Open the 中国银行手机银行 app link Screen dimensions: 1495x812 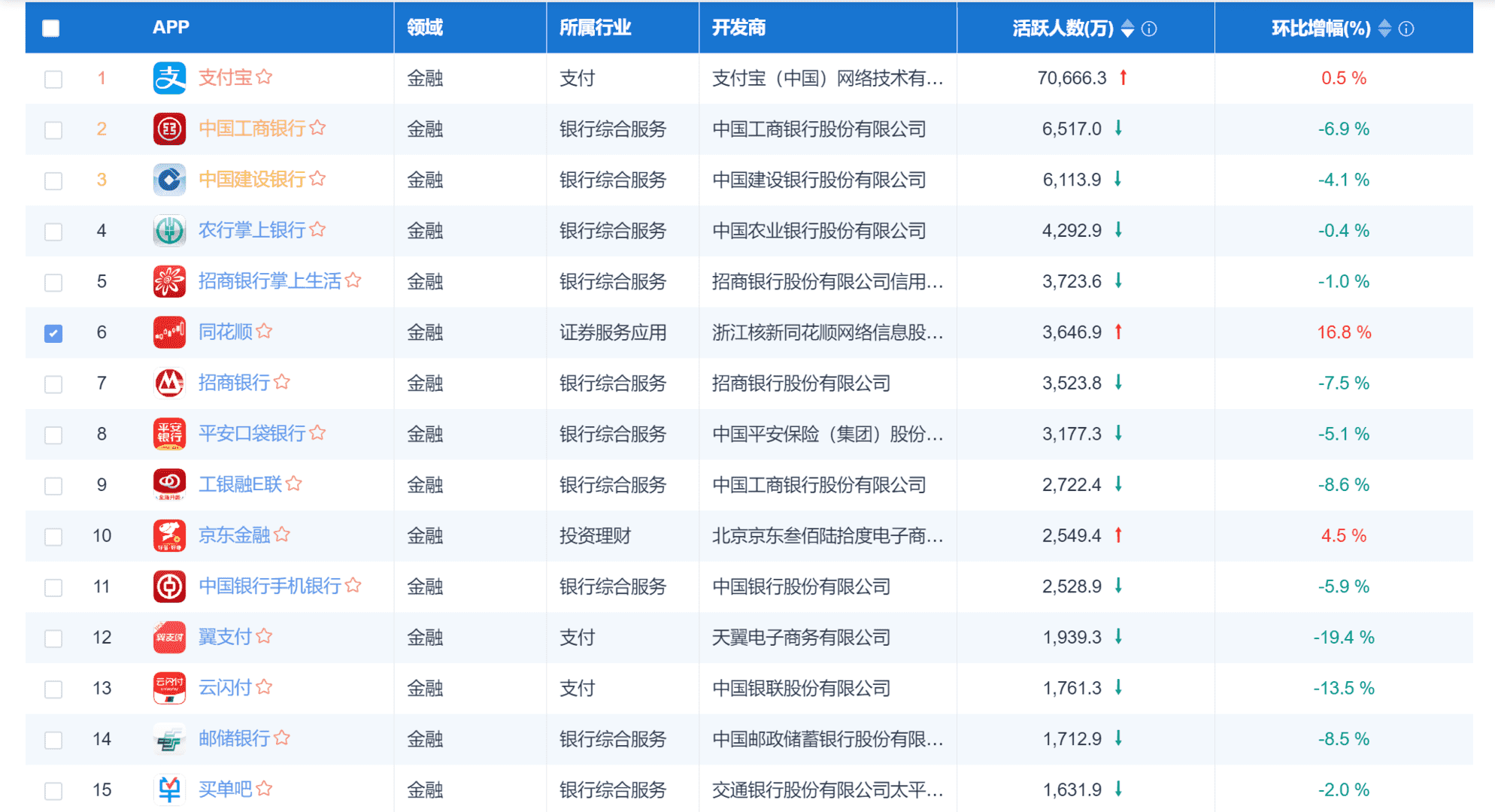(270, 586)
